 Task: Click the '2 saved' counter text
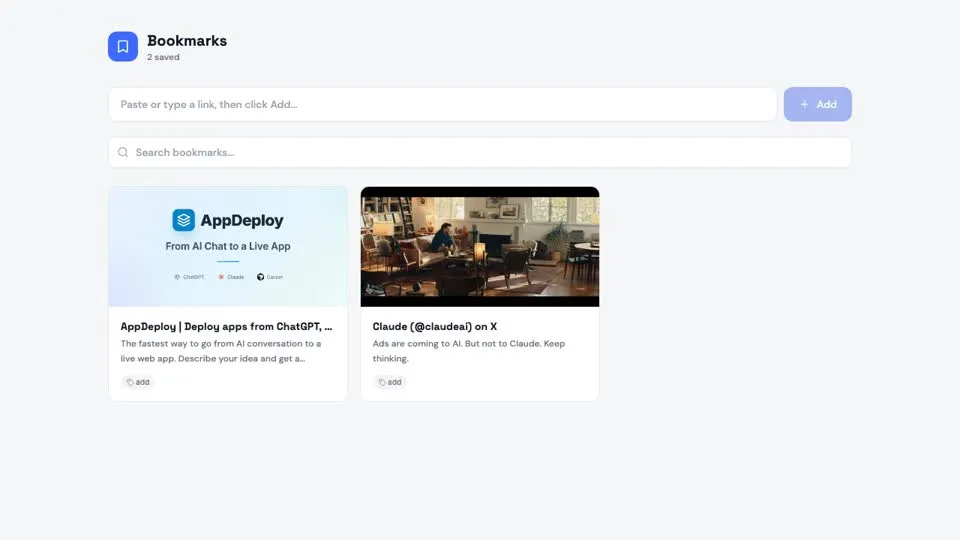163,58
